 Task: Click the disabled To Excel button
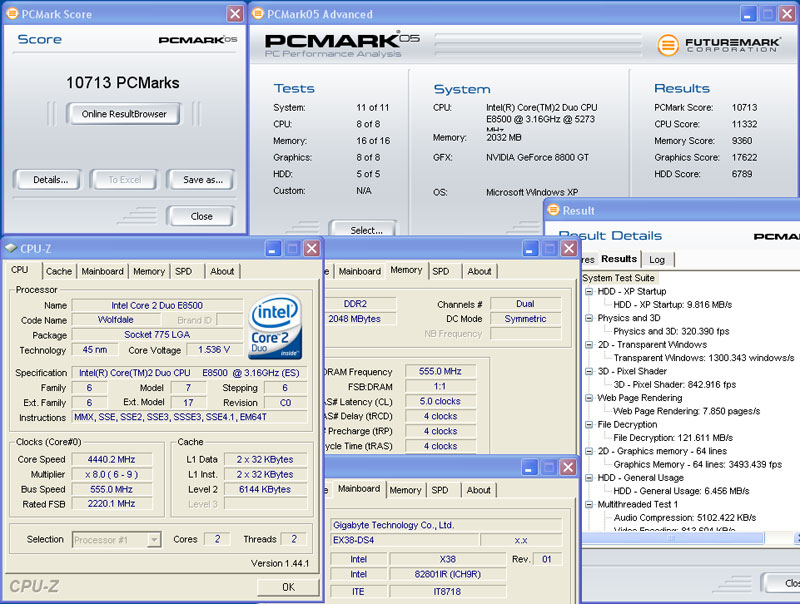coord(124,180)
